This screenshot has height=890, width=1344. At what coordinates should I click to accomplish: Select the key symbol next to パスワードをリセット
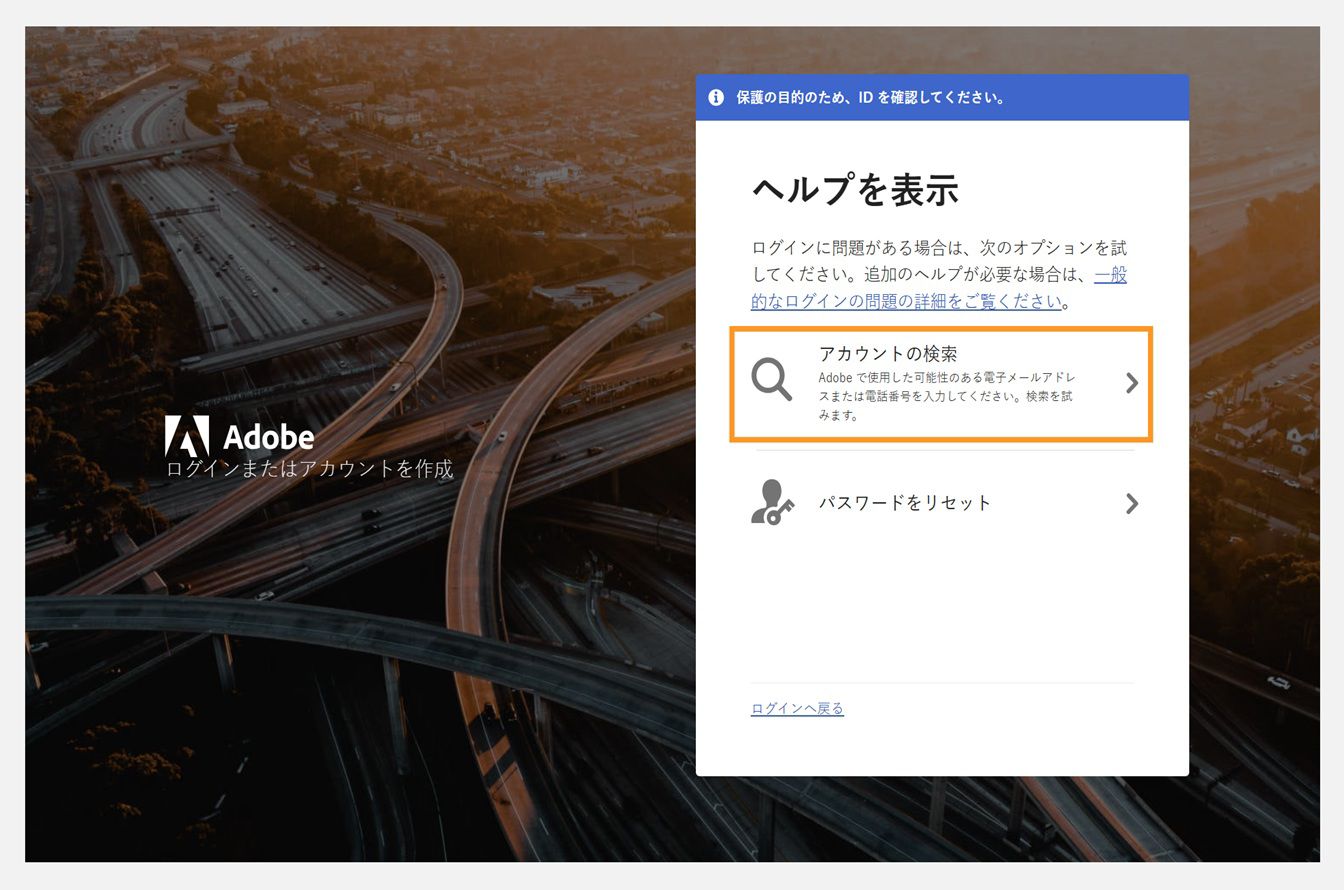point(780,510)
